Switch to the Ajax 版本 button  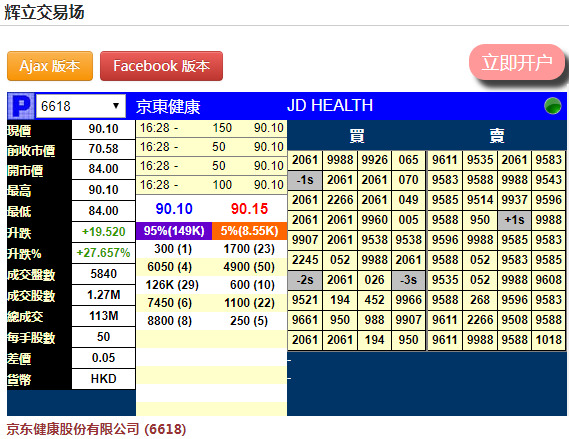(50, 66)
